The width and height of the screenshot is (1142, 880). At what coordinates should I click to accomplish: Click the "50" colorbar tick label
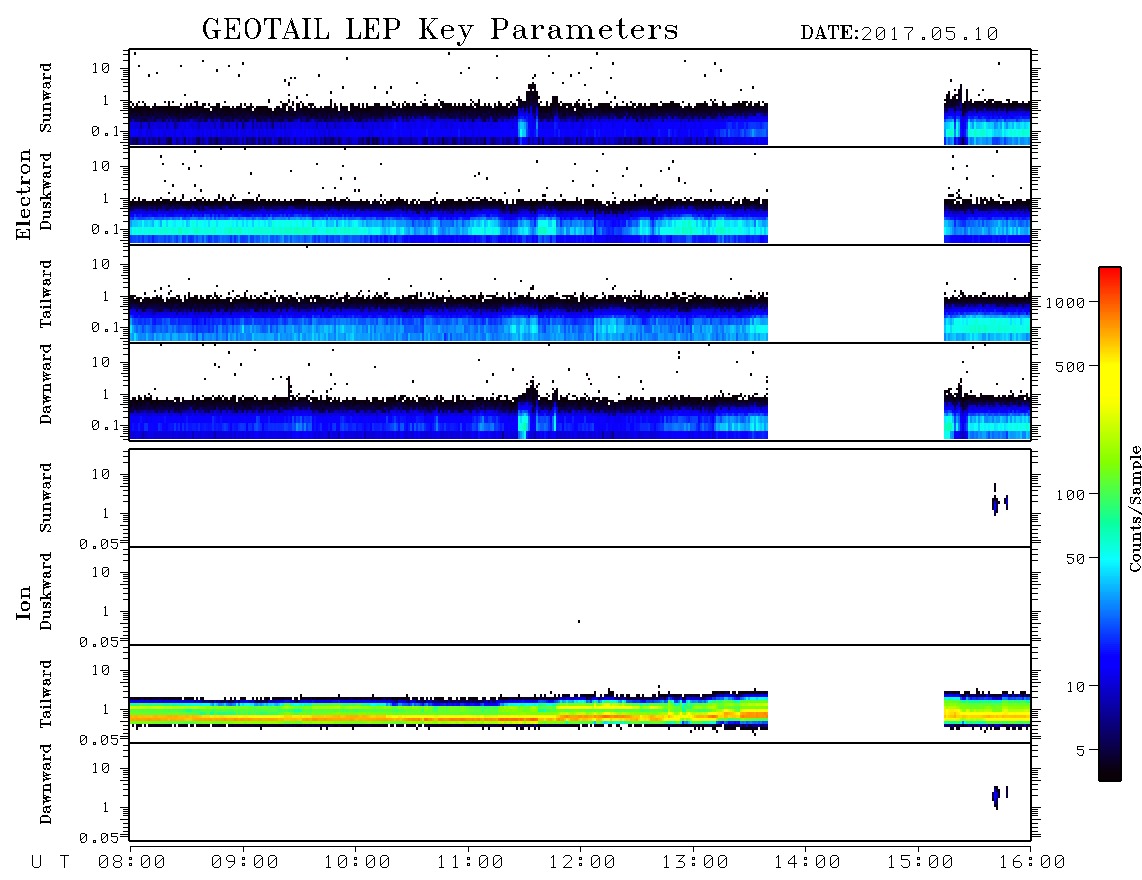(1075, 559)
